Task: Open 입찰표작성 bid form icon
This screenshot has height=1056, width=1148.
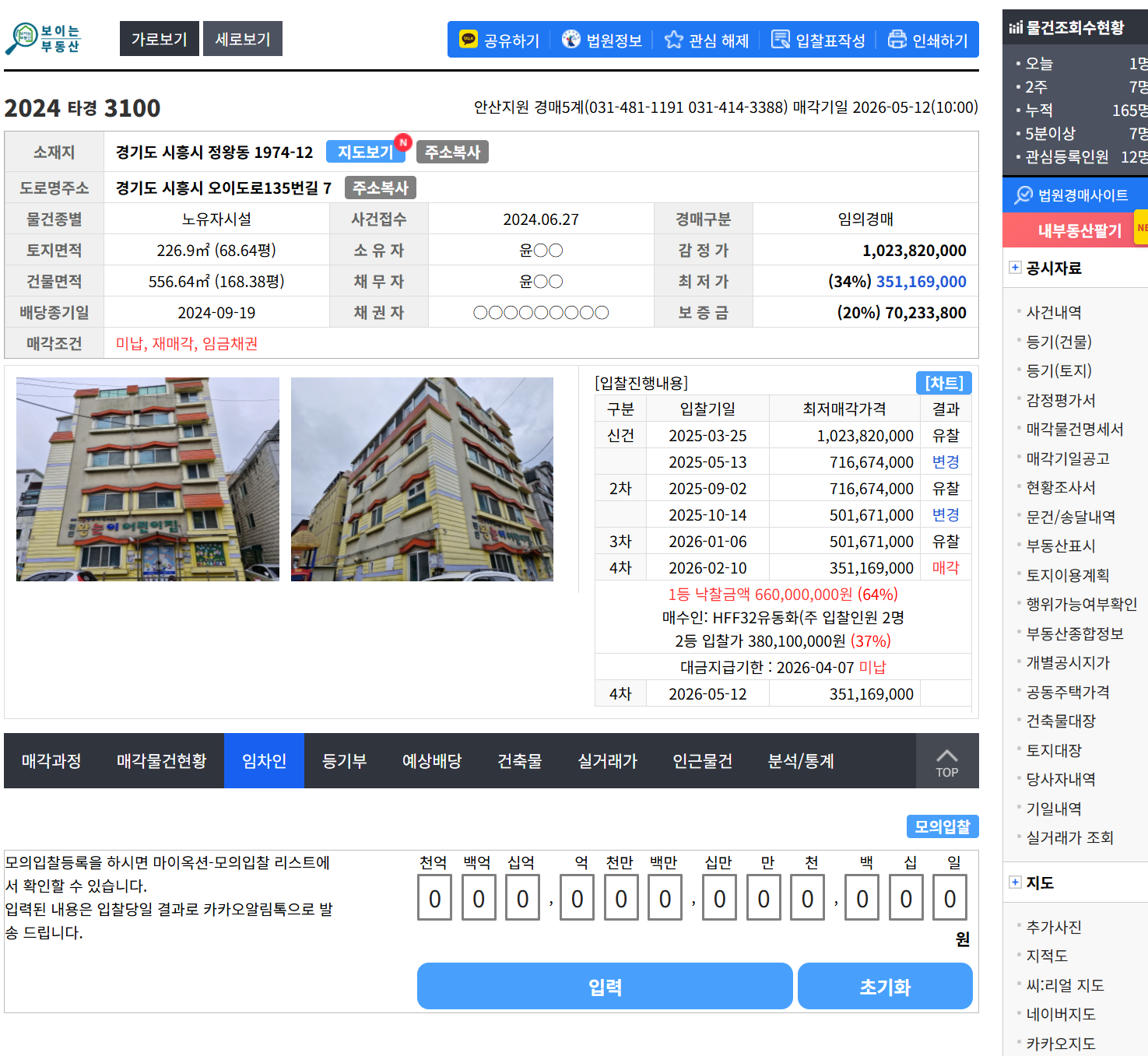Action: pos(780,39)
